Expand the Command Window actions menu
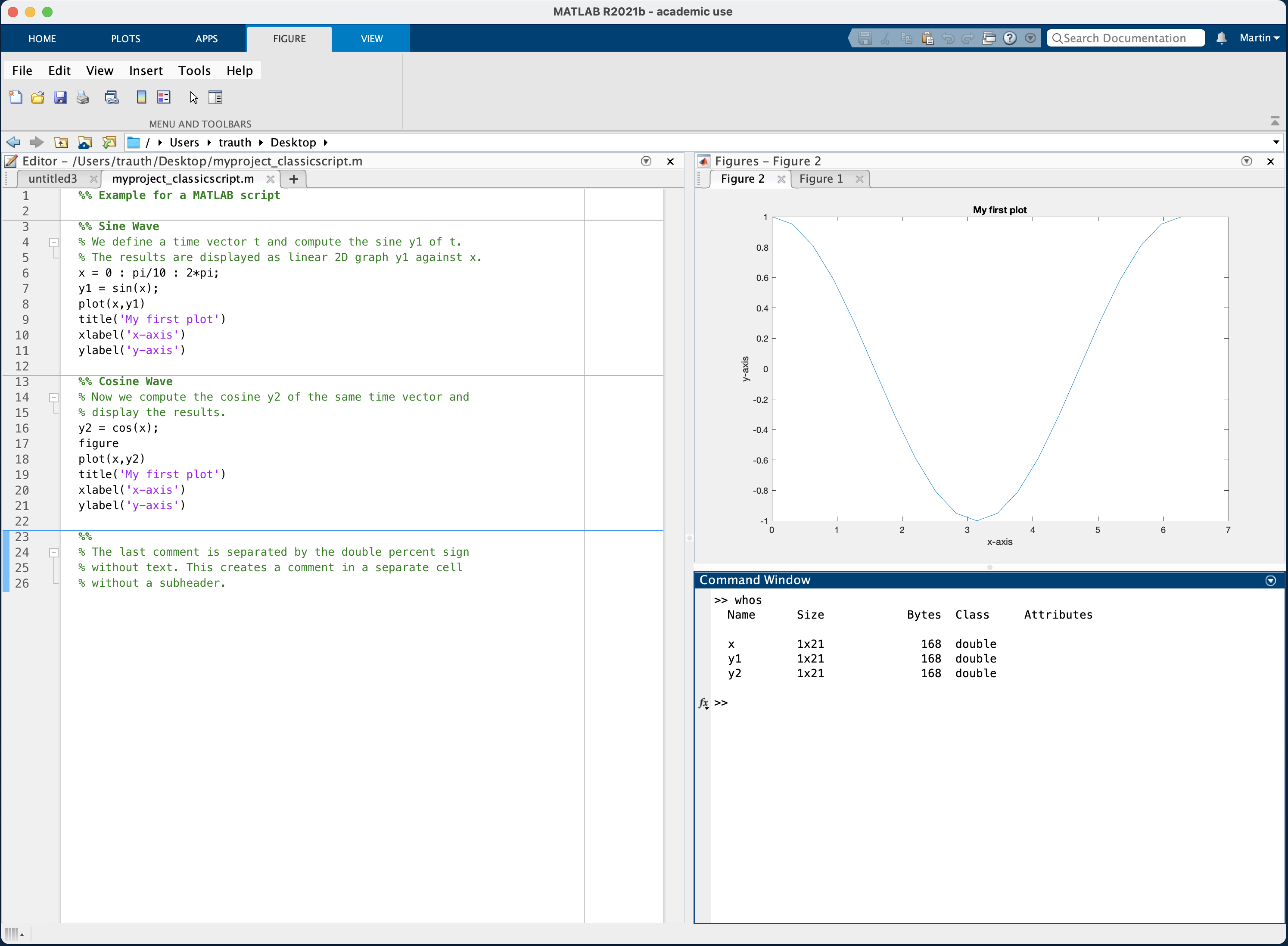The width and height of the screenshot is (1288, 946). click(1270, 581)
